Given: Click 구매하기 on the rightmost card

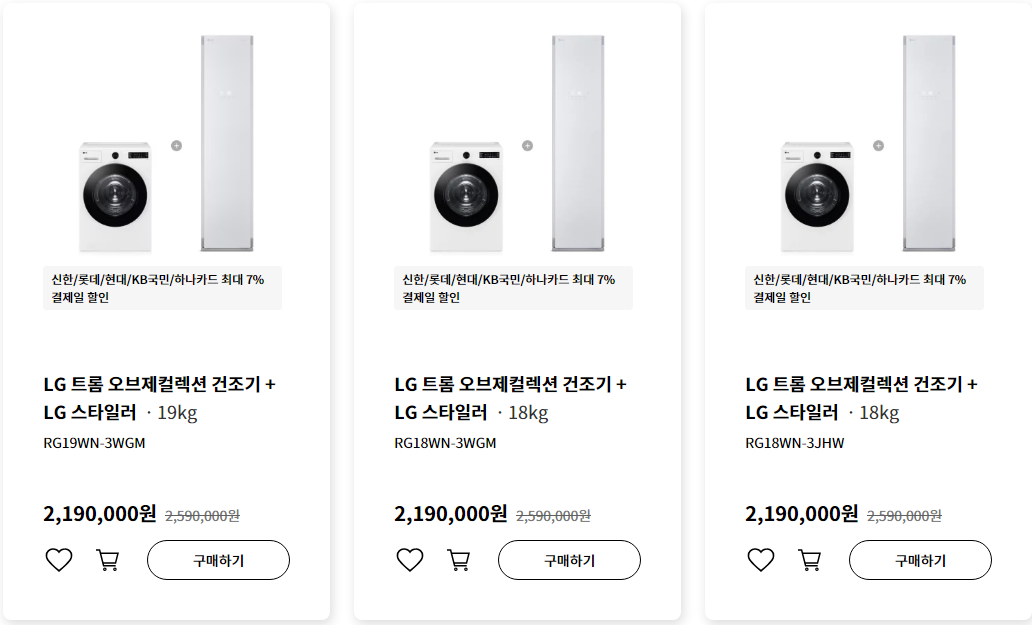Looking at the screenshot, I should click(x=920, y=560).
